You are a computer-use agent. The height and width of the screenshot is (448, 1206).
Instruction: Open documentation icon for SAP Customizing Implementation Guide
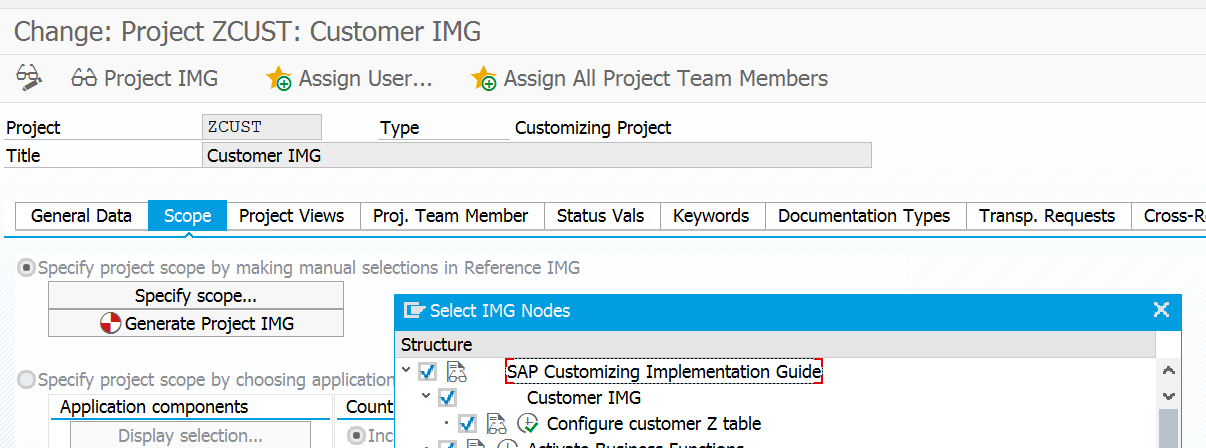[457, 372]
